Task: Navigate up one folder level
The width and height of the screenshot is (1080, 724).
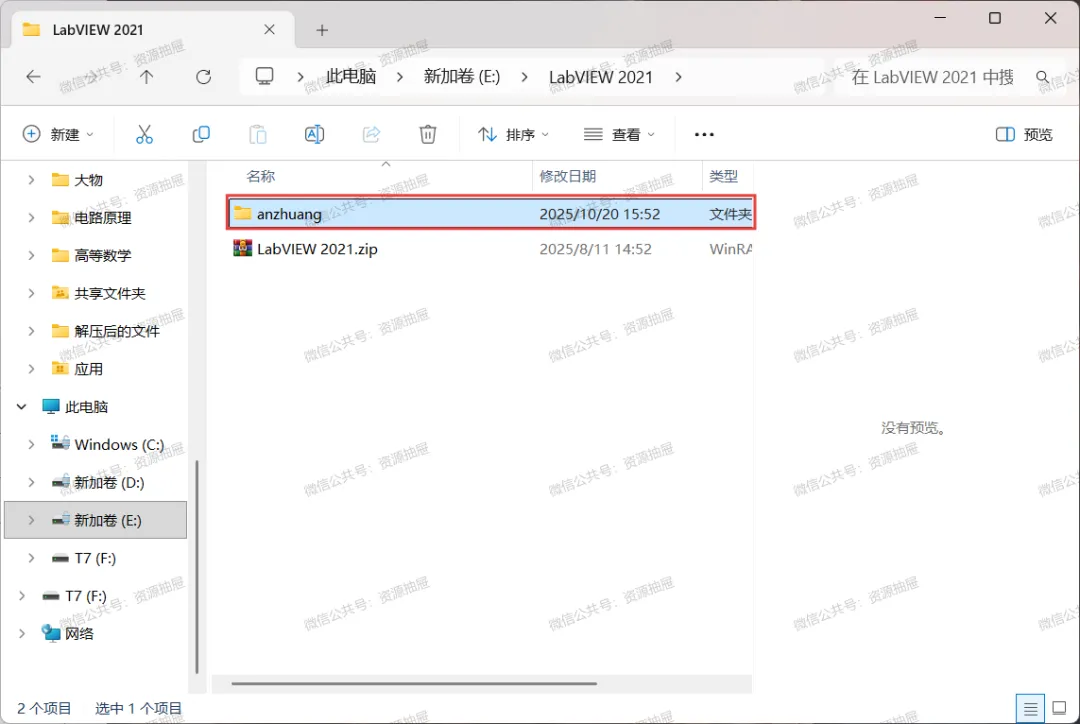Action: [x=146, y=76]
